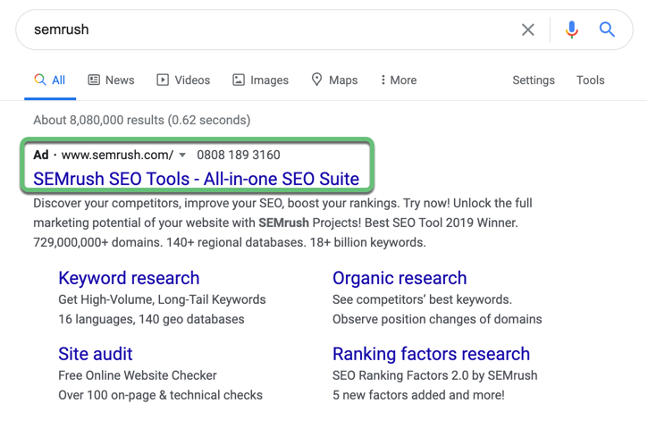Click the Get High-Volume, Long-Tail Keywords text
The image size is (647, 427).
pos(162,300)
